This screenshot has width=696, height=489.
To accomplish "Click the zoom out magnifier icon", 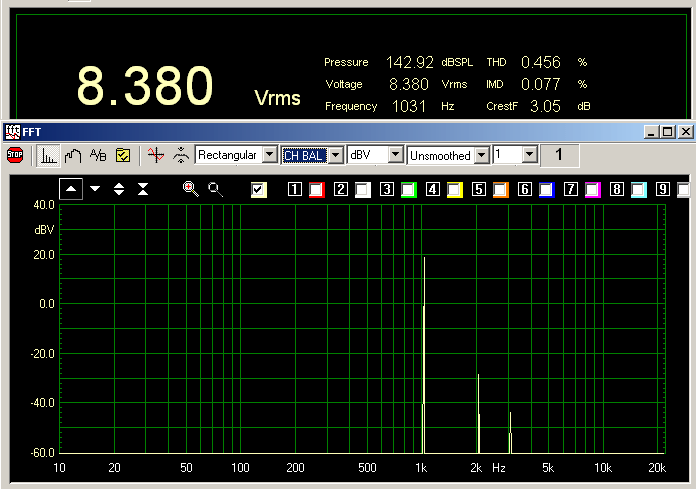I will coord(215,188).
